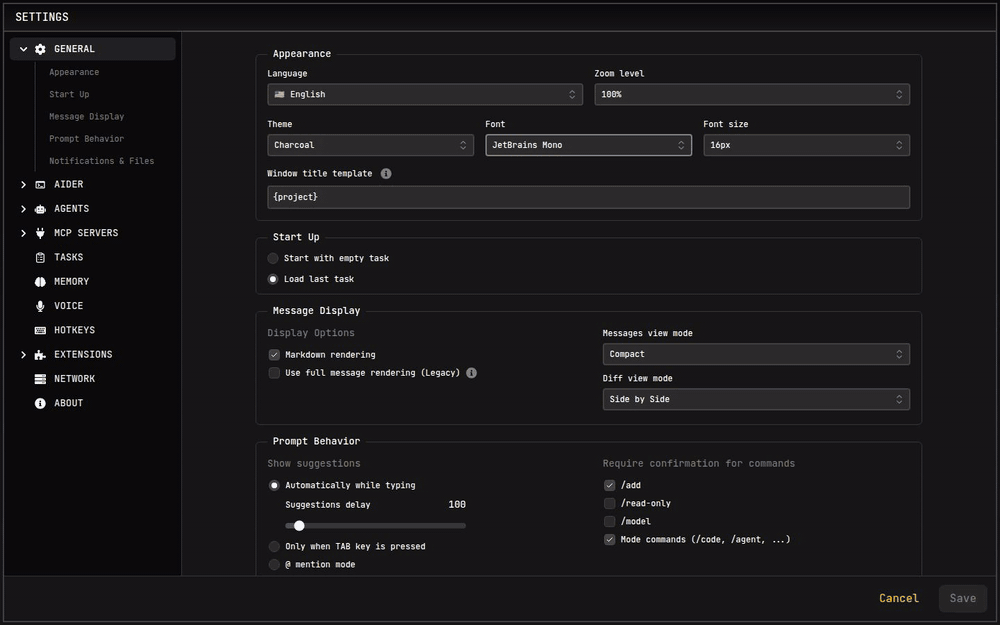The height and width of the screenshot is (625, 1000).
Task: Open Diff view mode dropdown
Action: (x=756, y=399)
